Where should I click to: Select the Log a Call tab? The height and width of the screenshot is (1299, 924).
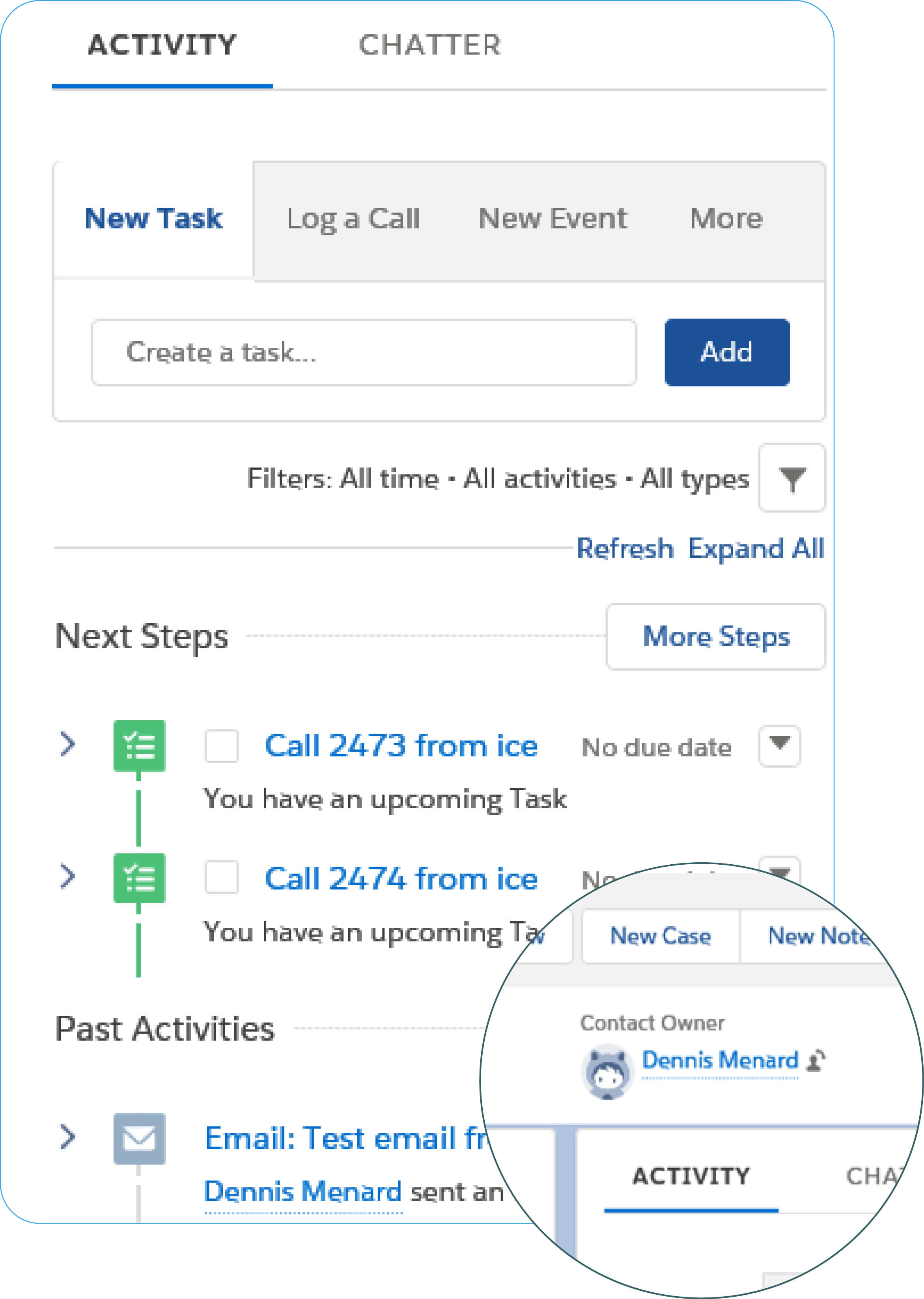point(353,219)
